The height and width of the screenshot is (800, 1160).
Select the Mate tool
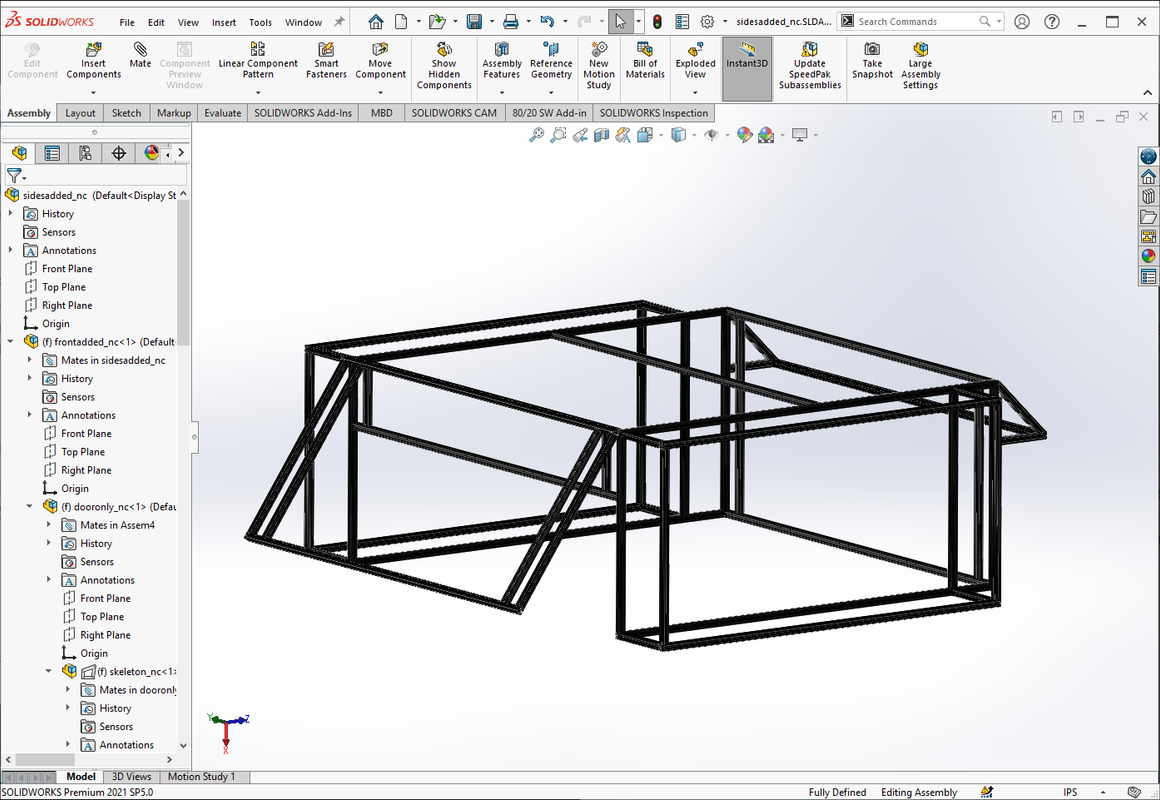point(140,56)
